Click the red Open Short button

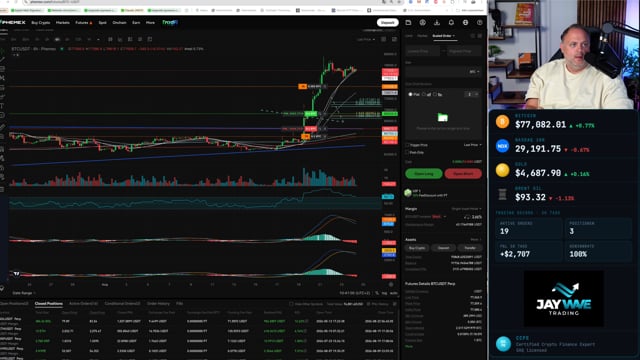[x=463, y=173]
